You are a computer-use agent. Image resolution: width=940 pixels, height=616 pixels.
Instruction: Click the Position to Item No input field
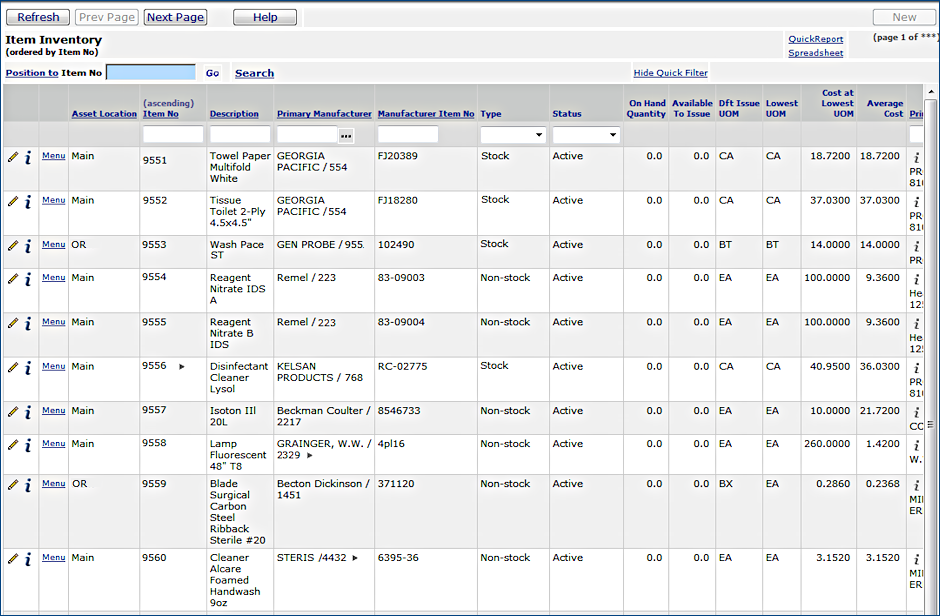(151, 73)
